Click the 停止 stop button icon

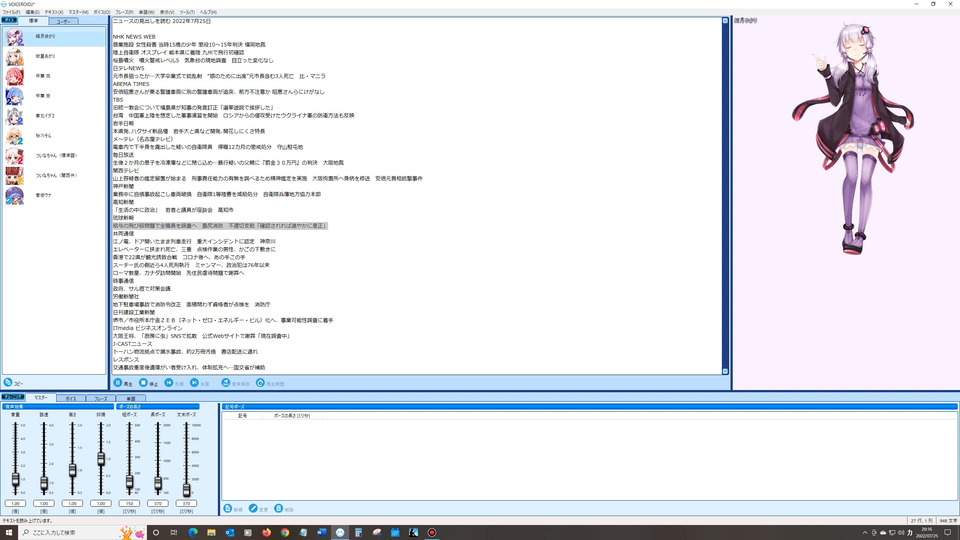tap(143, 383)
